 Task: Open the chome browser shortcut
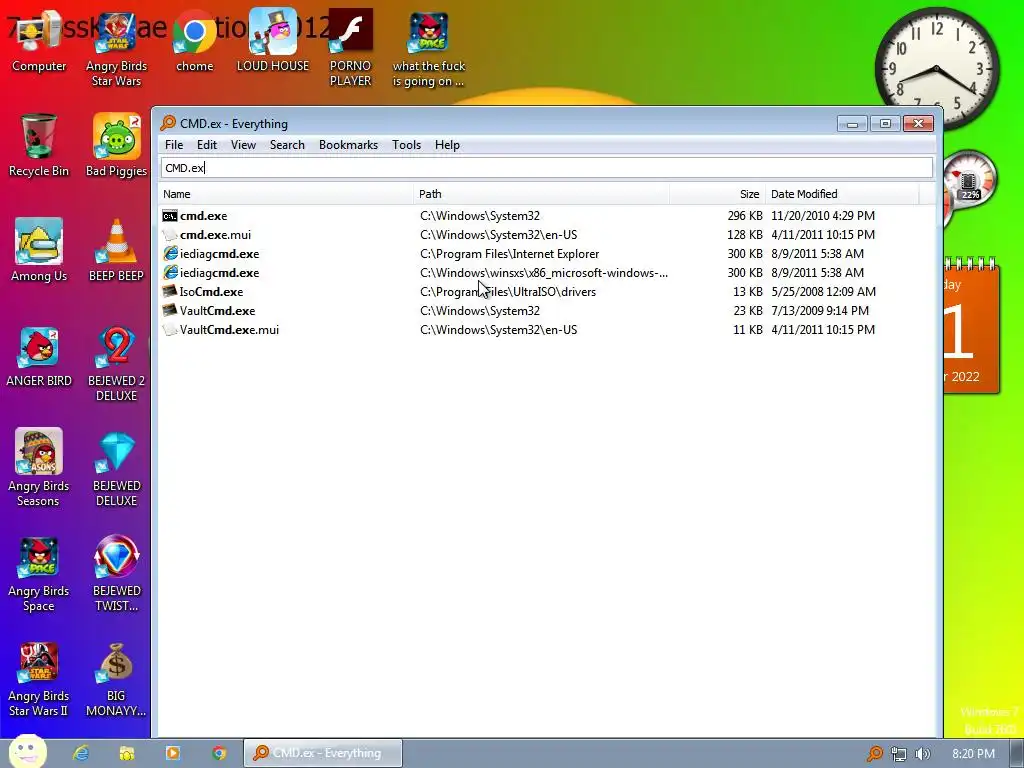pyautogui.click(x=195, y=41)
